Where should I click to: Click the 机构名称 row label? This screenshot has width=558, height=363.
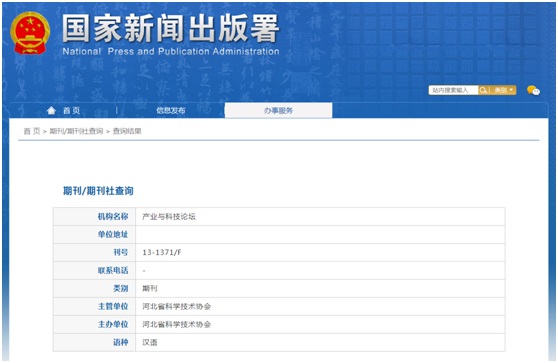[113, 216]
